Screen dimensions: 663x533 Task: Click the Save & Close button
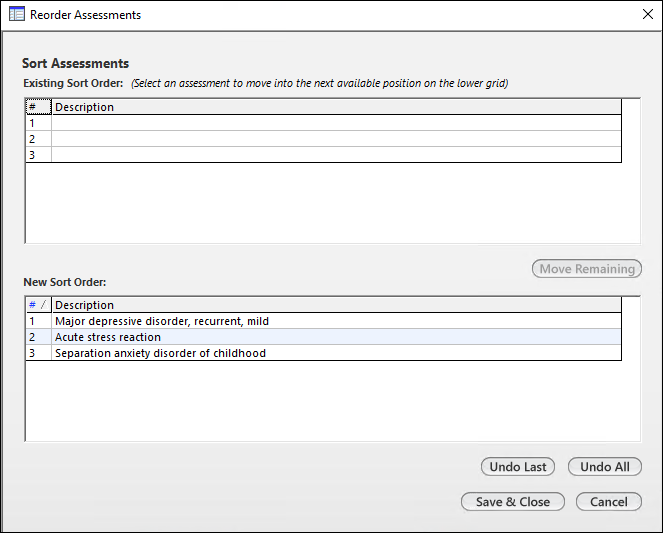pyautogui.click(x=512, y=501)
